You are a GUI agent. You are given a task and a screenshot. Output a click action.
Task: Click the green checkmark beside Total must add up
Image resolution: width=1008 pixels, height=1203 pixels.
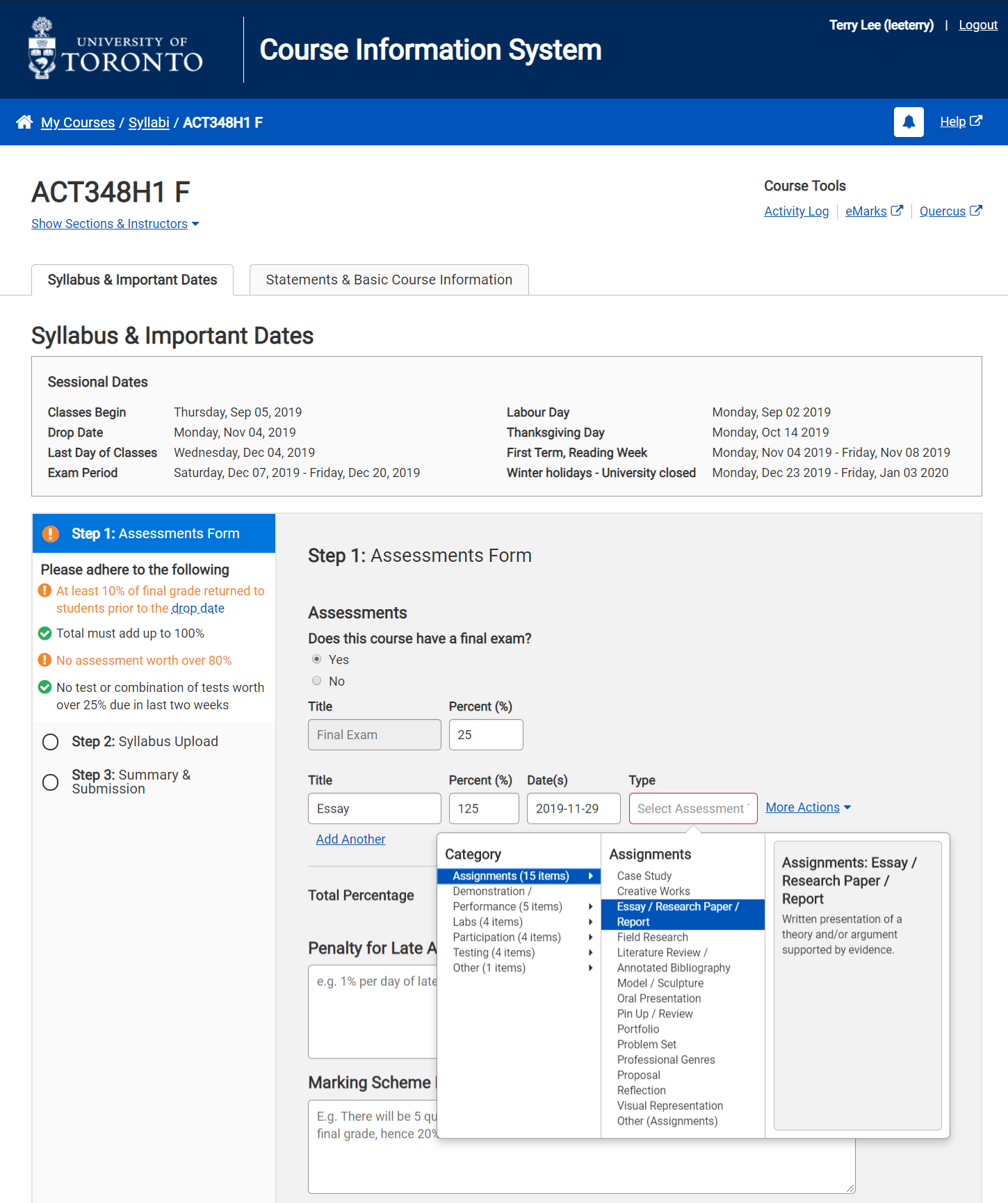click(x=44, y=633)
